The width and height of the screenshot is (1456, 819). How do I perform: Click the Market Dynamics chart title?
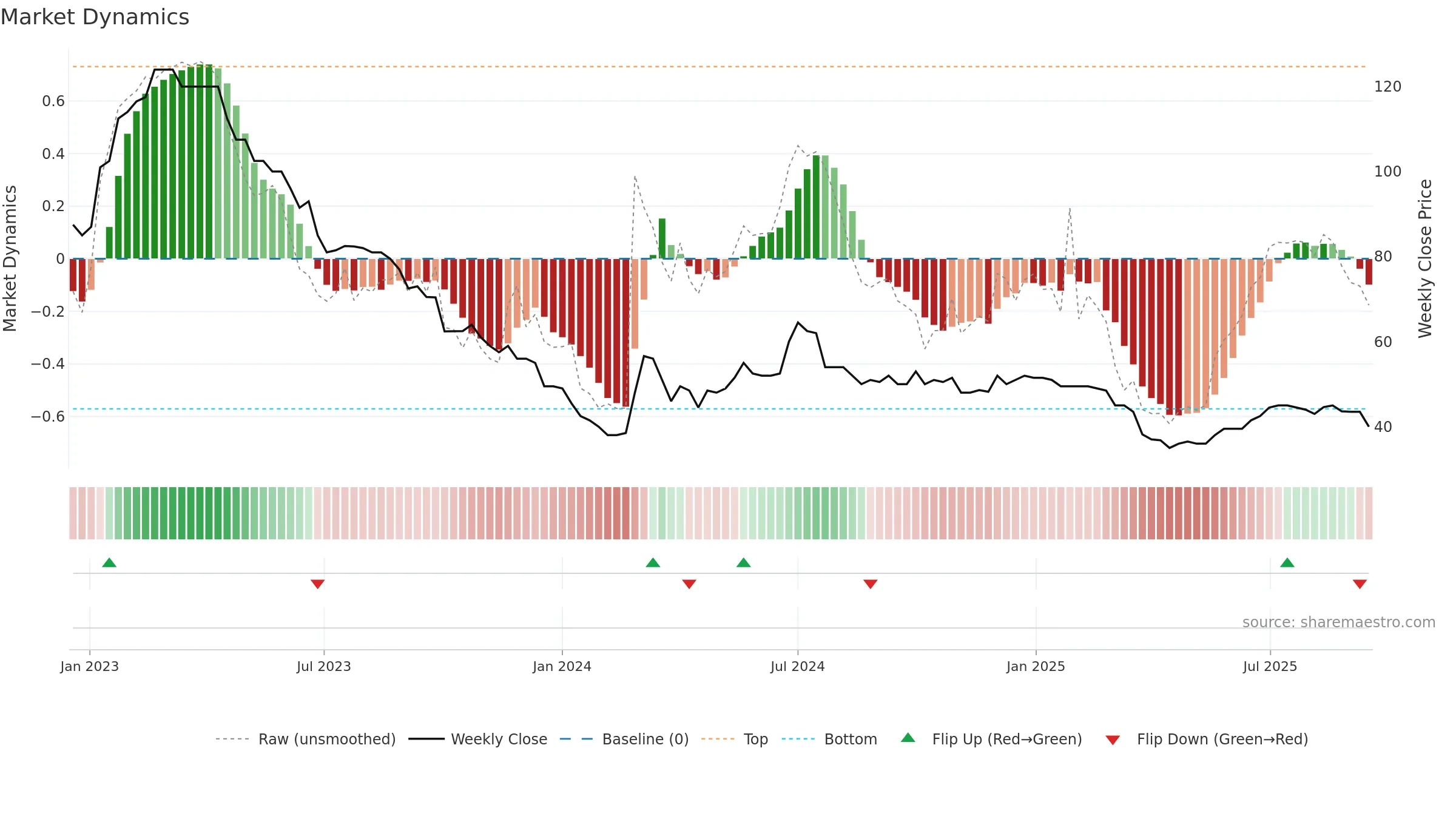(95, 17)
